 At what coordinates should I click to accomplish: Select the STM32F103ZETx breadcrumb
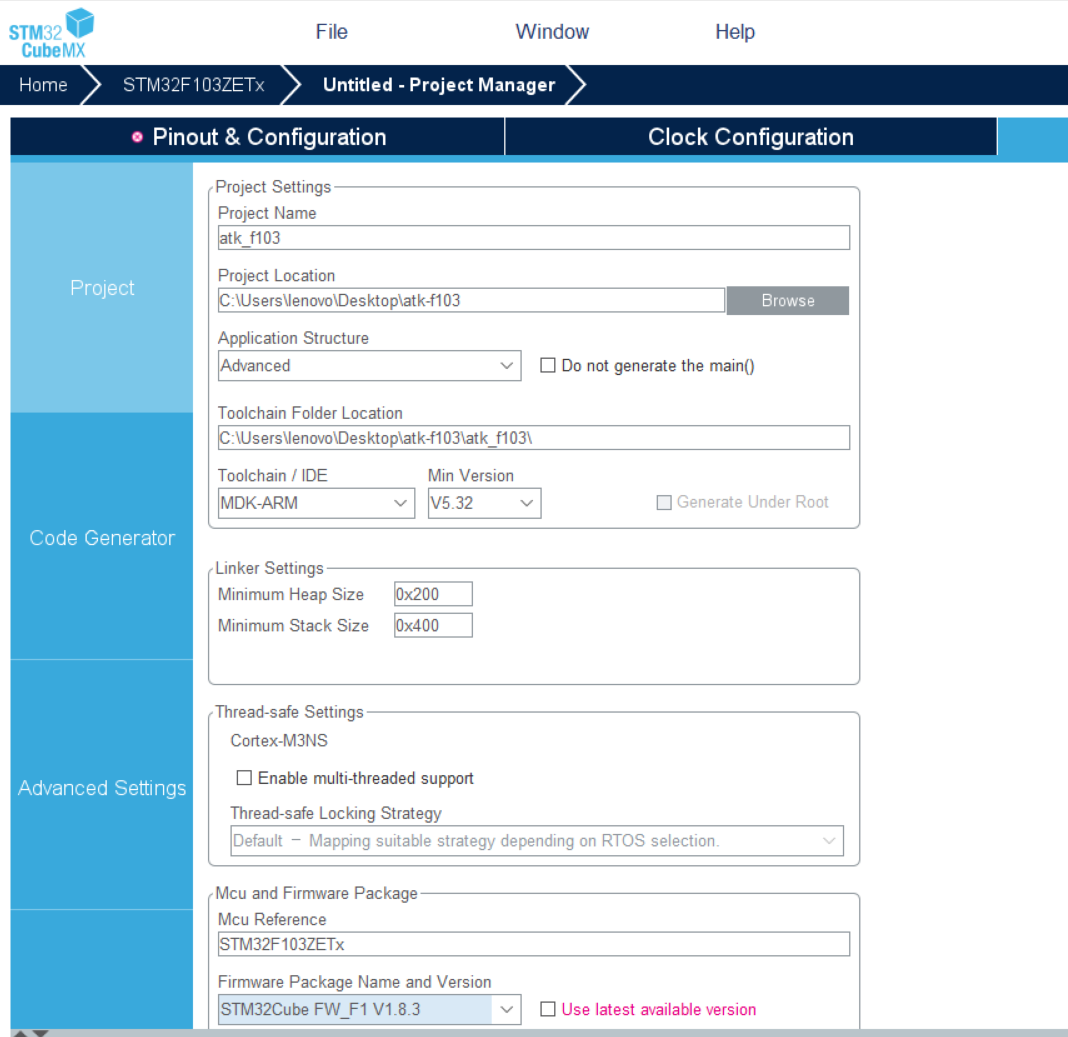(193, 84)
